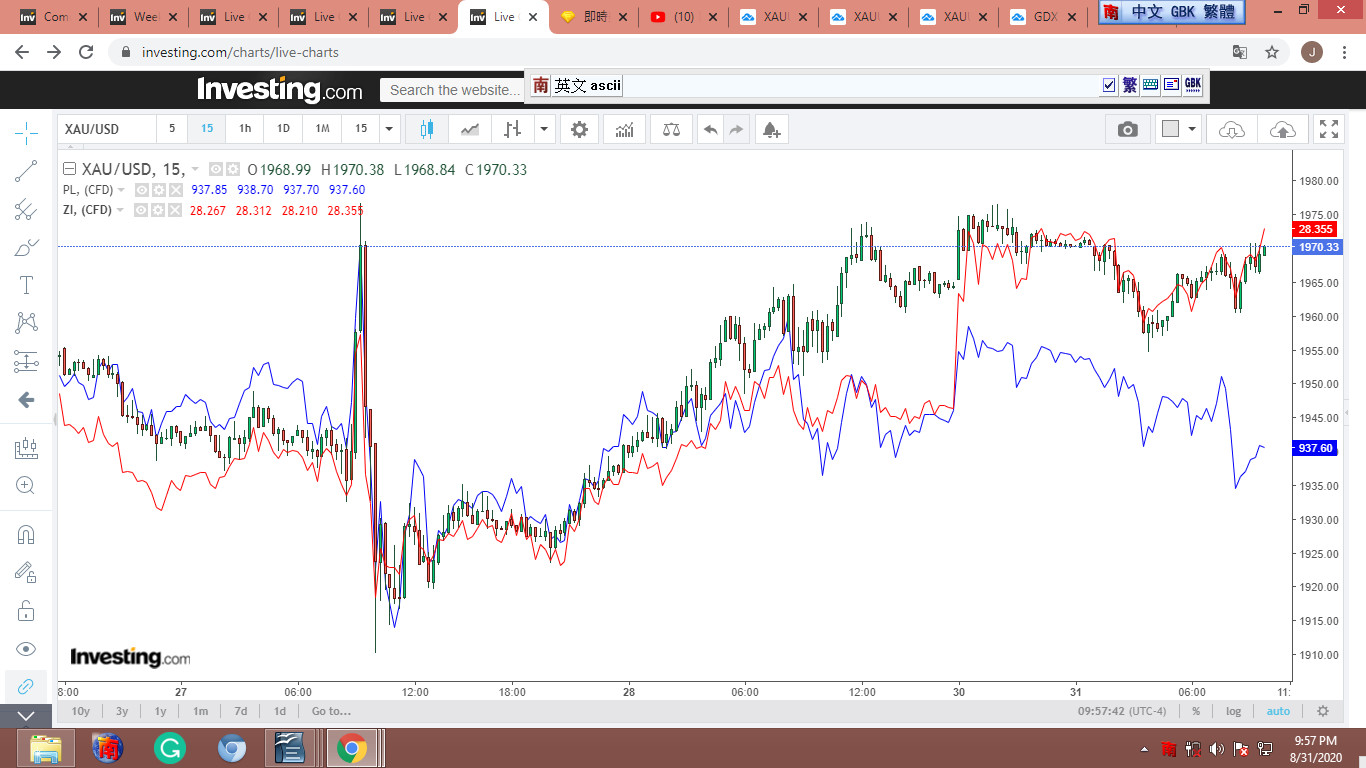Image resolution: width=1366 pixels, height=768 pixels.
Task: Collapse the XAU/USD legend box
Action: (x=69, y=169)
